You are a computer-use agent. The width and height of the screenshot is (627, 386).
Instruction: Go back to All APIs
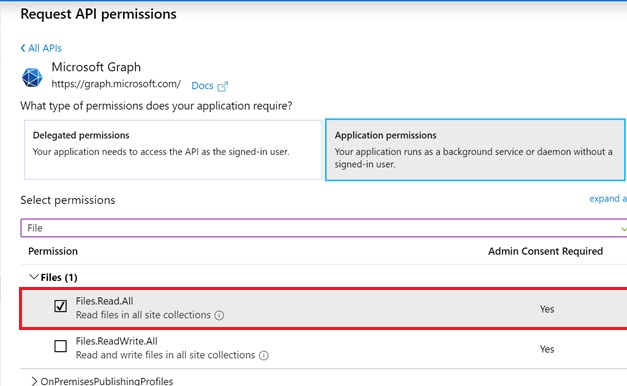45,48
